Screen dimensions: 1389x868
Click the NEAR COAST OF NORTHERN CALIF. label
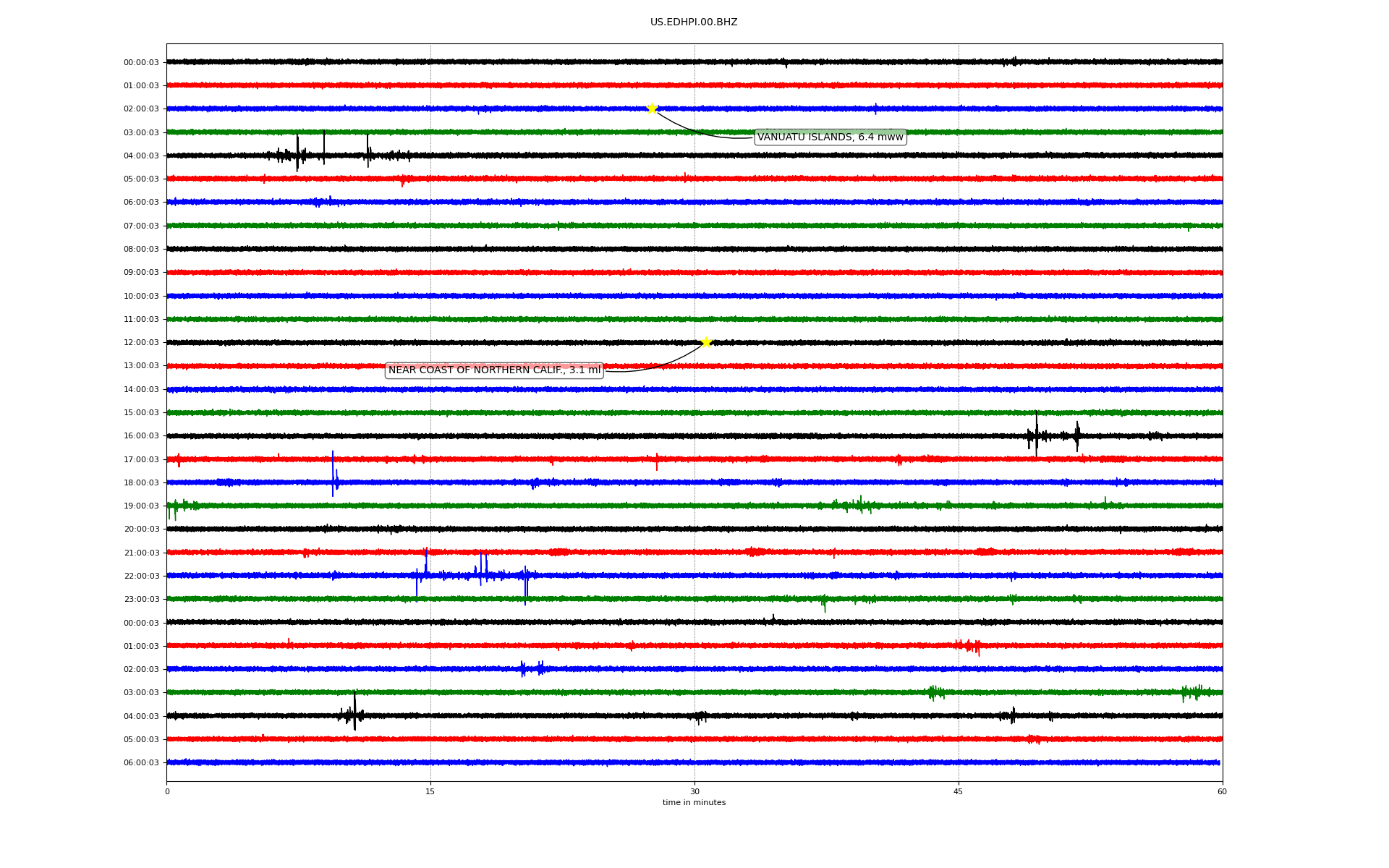[494, 370]
